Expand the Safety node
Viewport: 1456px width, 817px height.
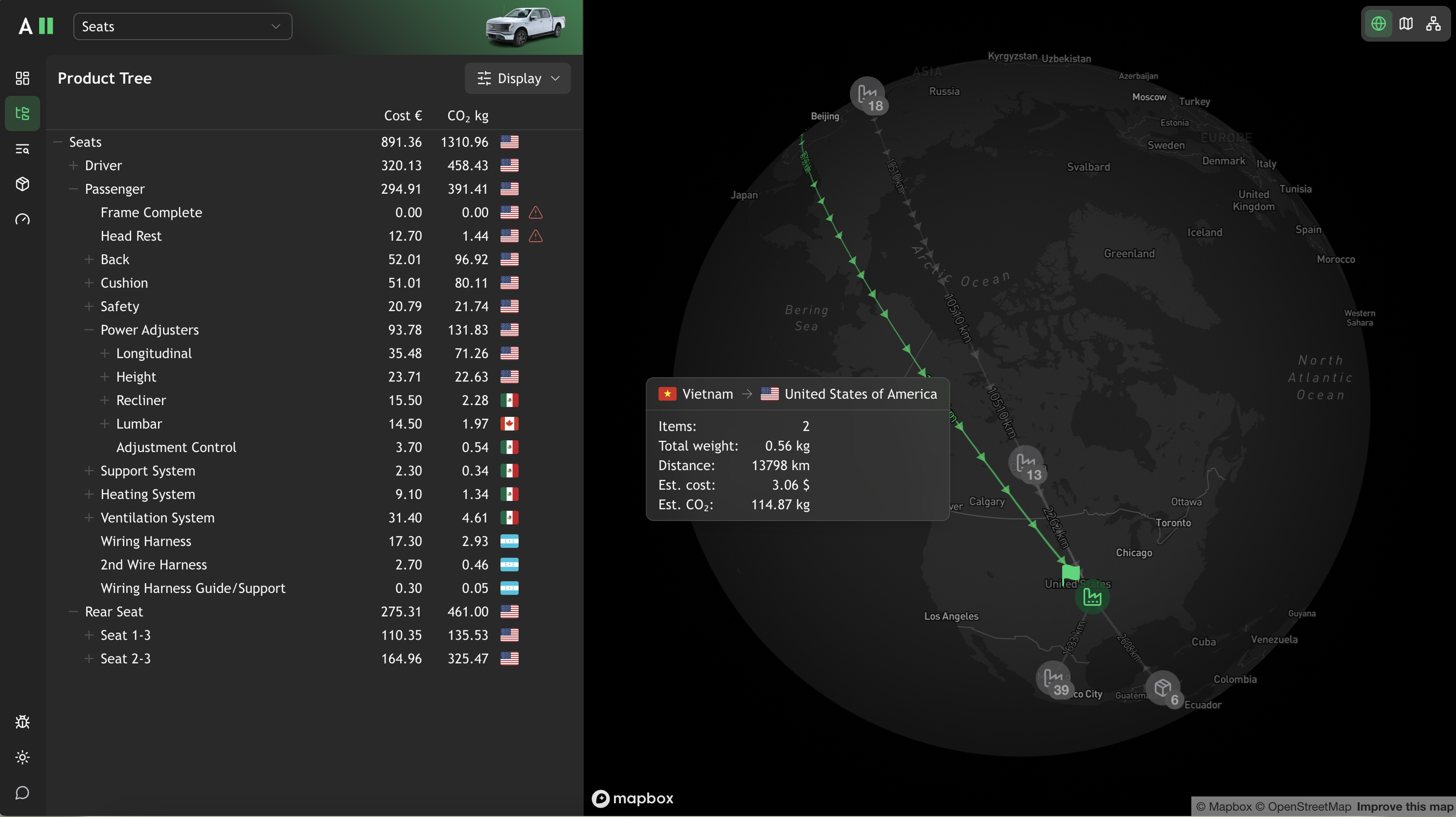90,306
